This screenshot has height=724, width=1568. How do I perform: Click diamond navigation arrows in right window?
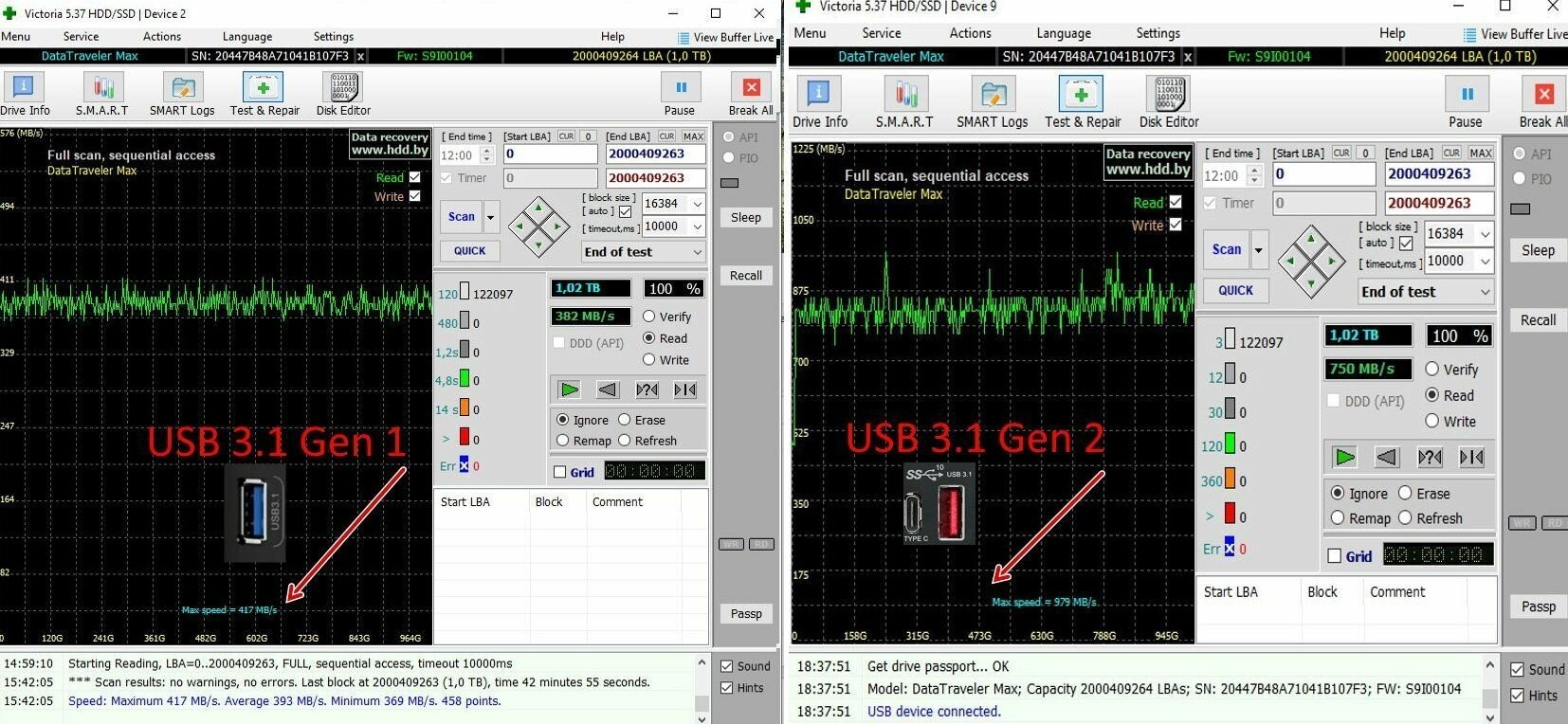[1311, 262]
